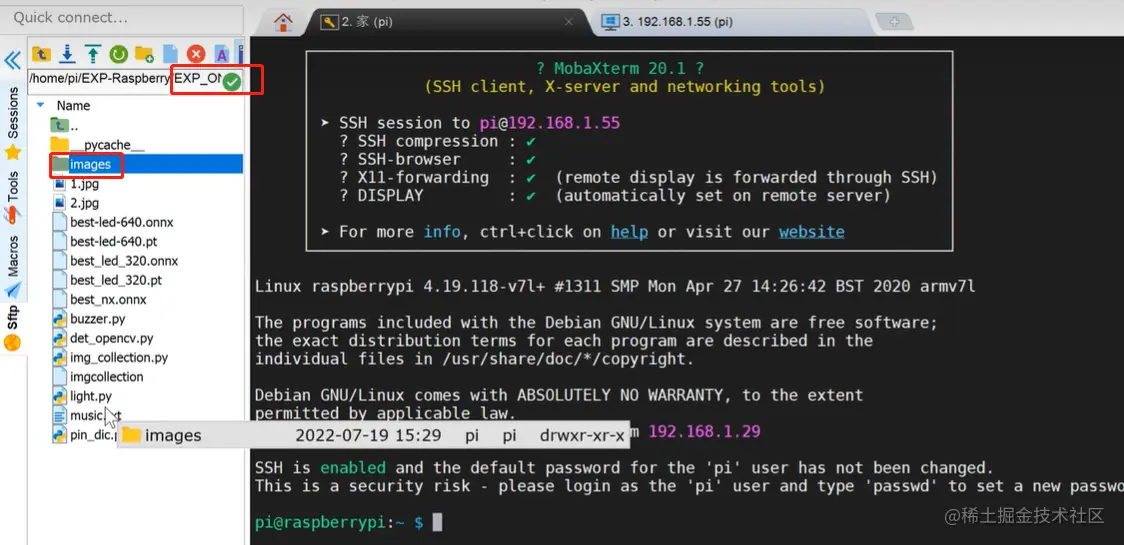Click the 1.jpg image file icon
This screenshot has height=545, width=1124.
point(60,184)
